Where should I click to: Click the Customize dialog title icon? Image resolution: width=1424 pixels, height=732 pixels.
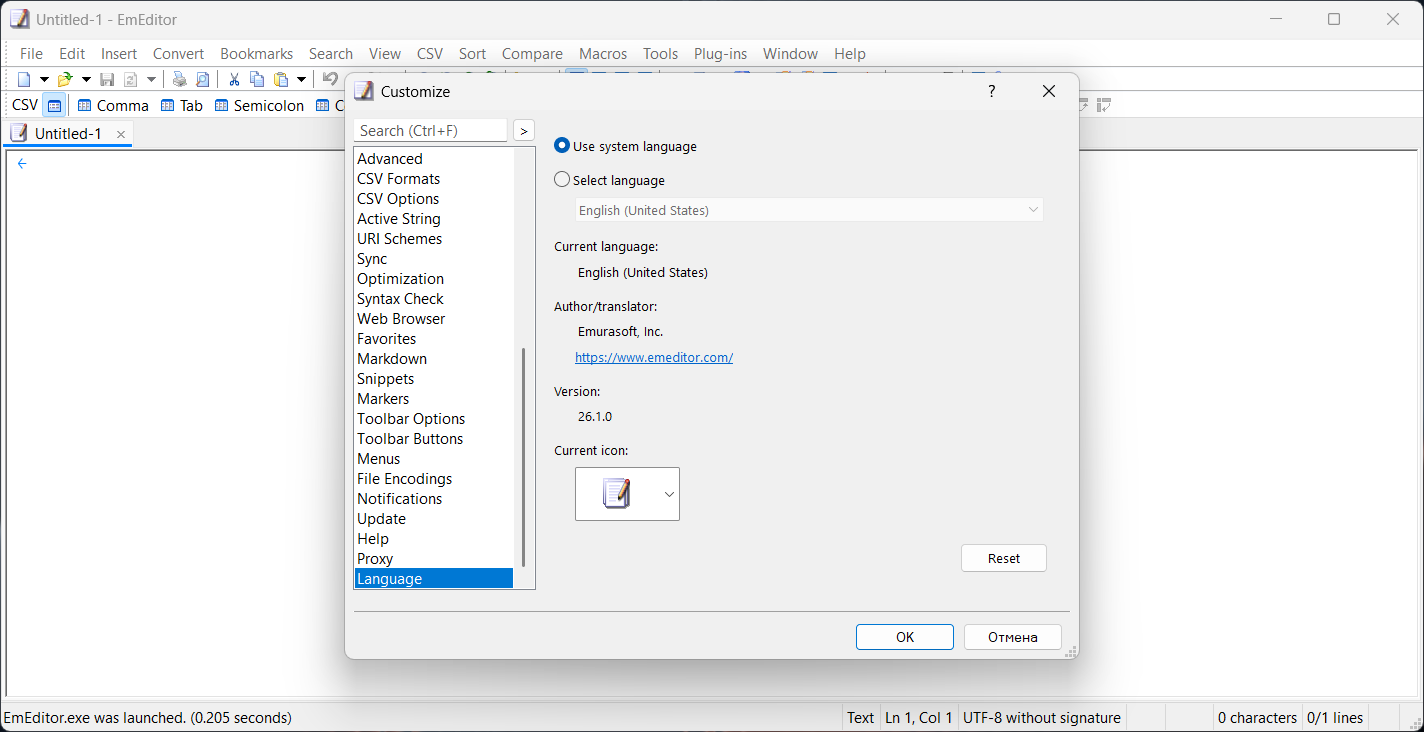(364, 91)
